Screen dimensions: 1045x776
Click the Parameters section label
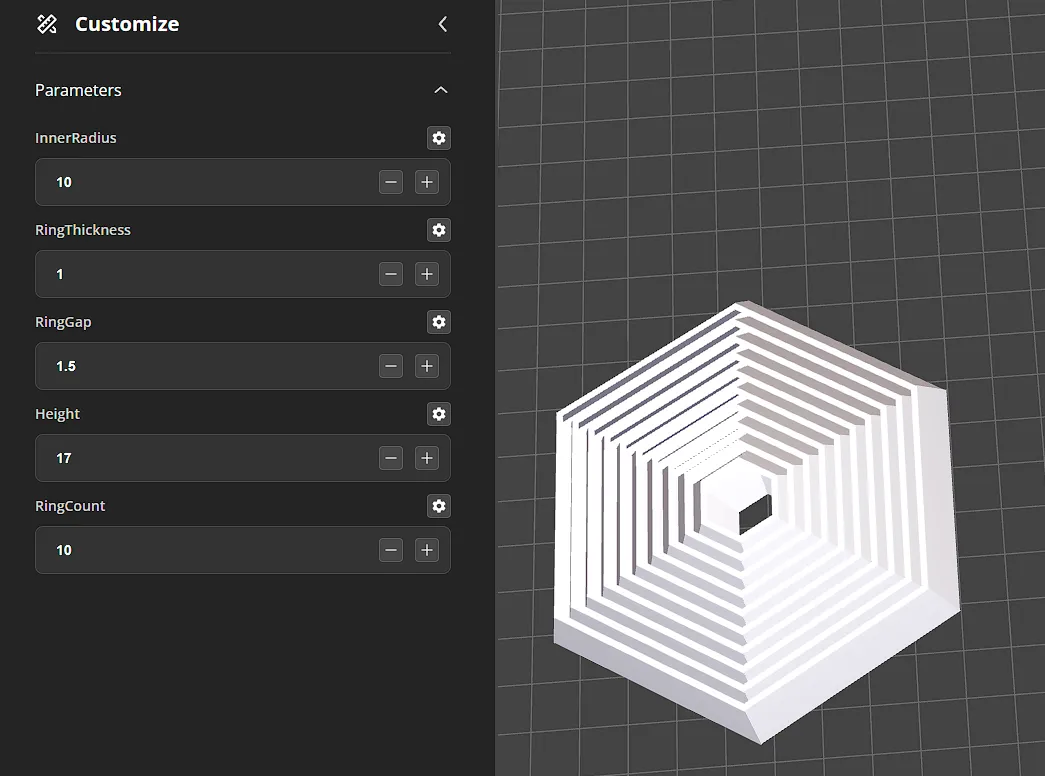click(x=78, y=90)
